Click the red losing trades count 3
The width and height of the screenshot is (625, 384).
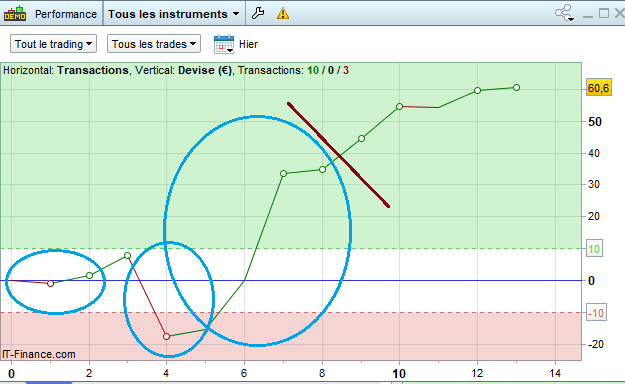(346, 70)
